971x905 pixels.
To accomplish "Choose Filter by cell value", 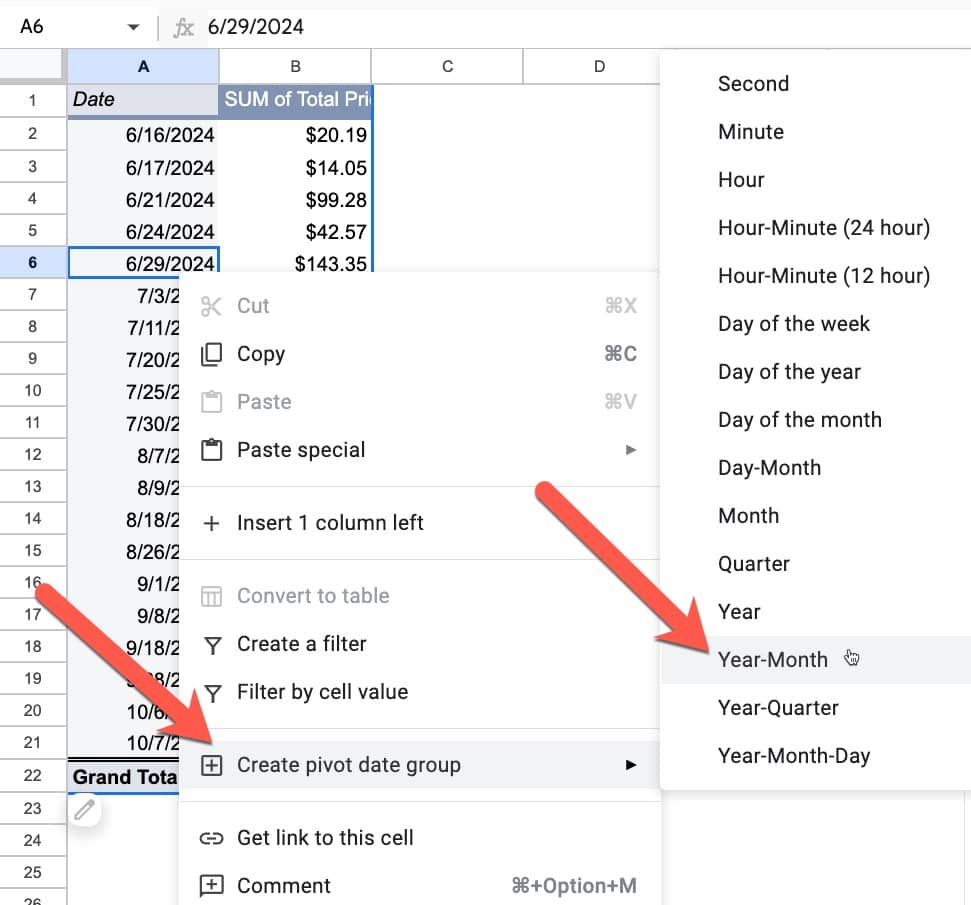I will click(x=322, y=692).
